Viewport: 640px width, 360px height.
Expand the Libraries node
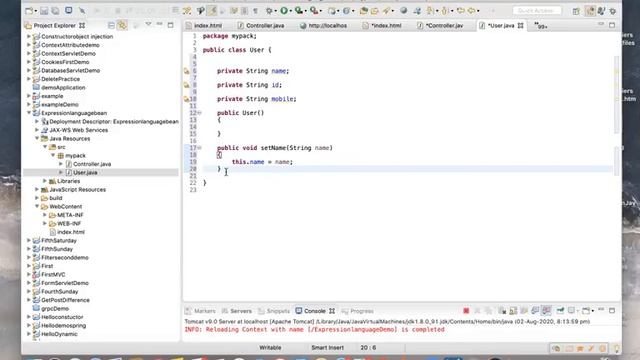45,181
